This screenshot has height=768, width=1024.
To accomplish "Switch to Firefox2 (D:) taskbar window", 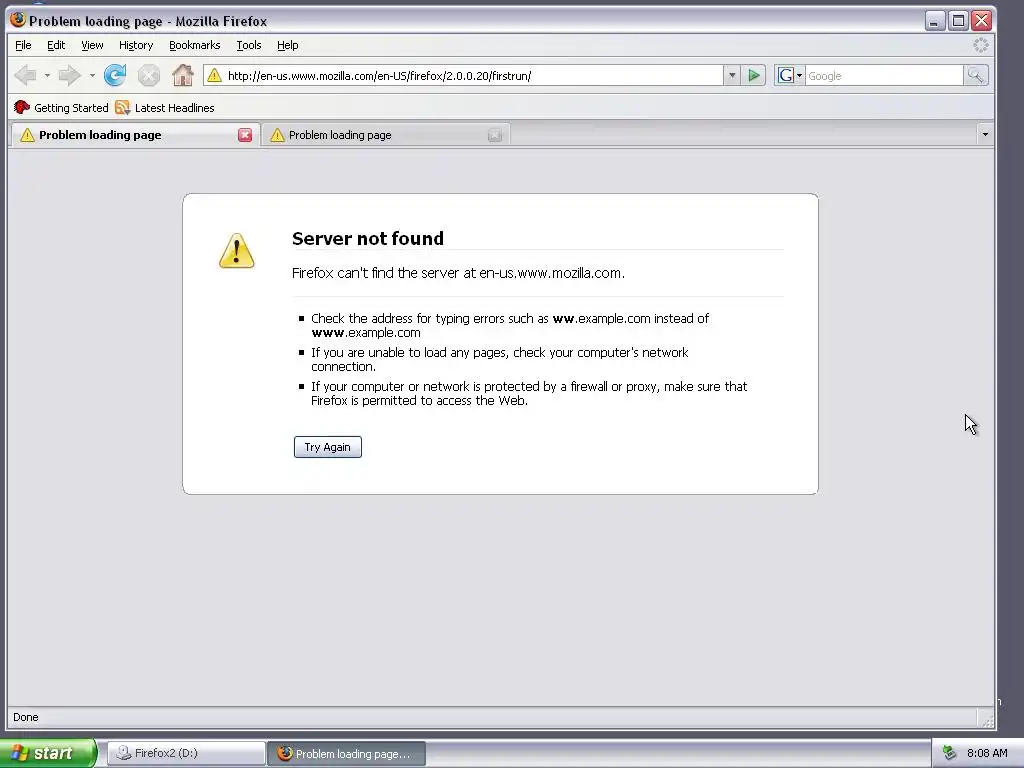I will [x=186, y=753].
